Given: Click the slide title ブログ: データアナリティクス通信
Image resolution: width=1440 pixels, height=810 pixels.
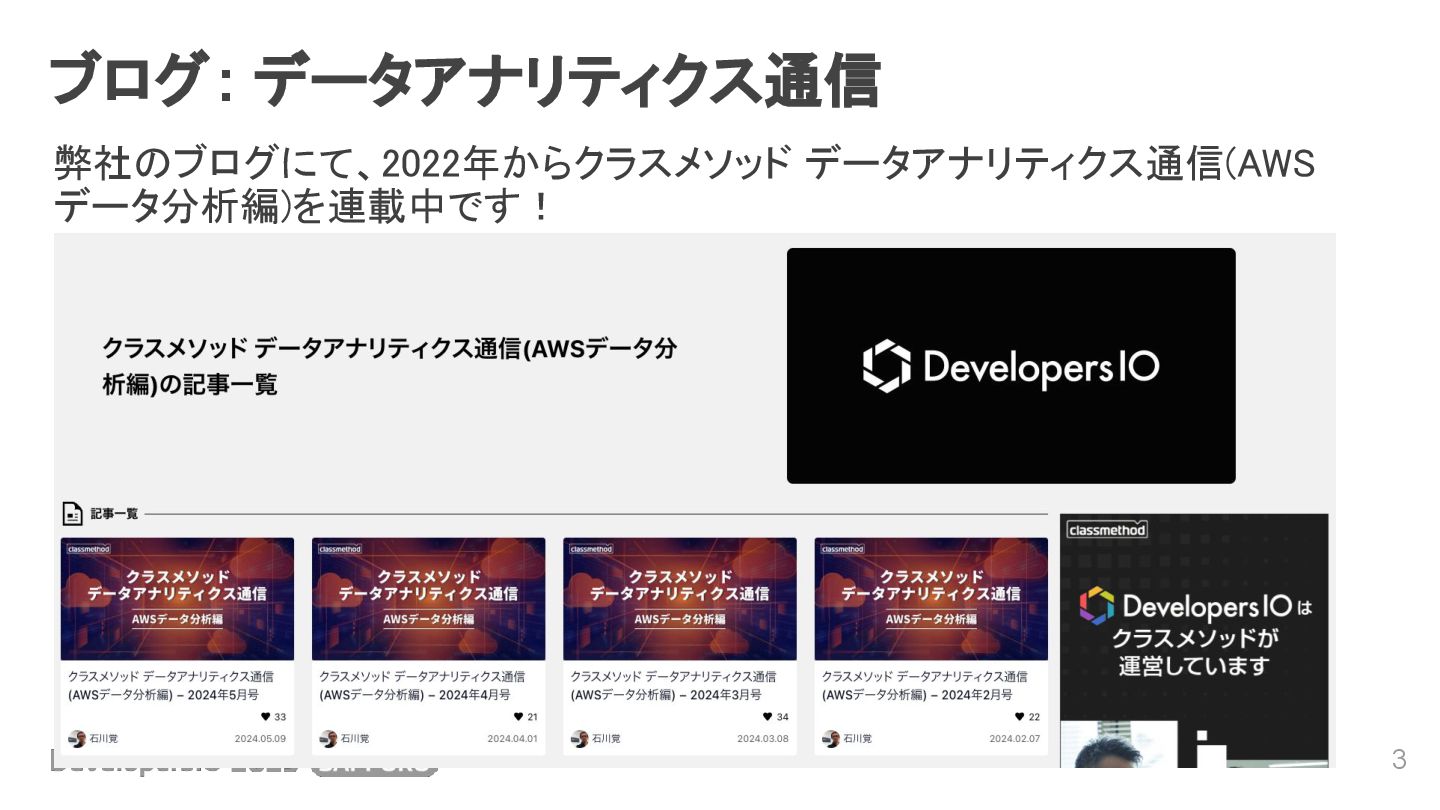Looking at the screenshot, I should point(464,82).
